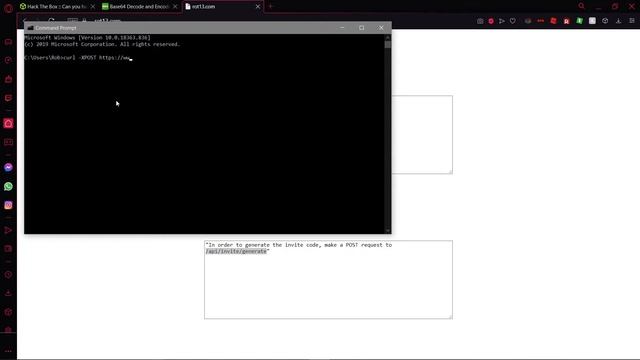Viewport: 640px width, 360px height.
Task: Close the Command Prompt window
Action: pos(381,28)
